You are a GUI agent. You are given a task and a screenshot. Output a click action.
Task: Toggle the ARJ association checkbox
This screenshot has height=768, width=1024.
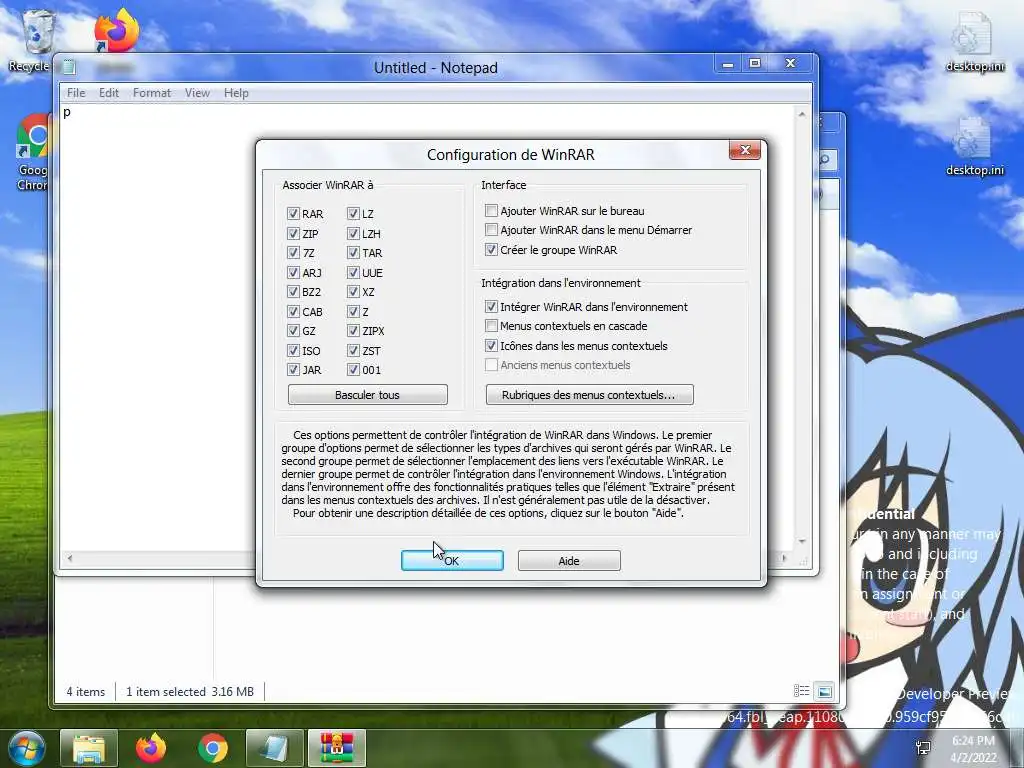(x=293, y=272)
